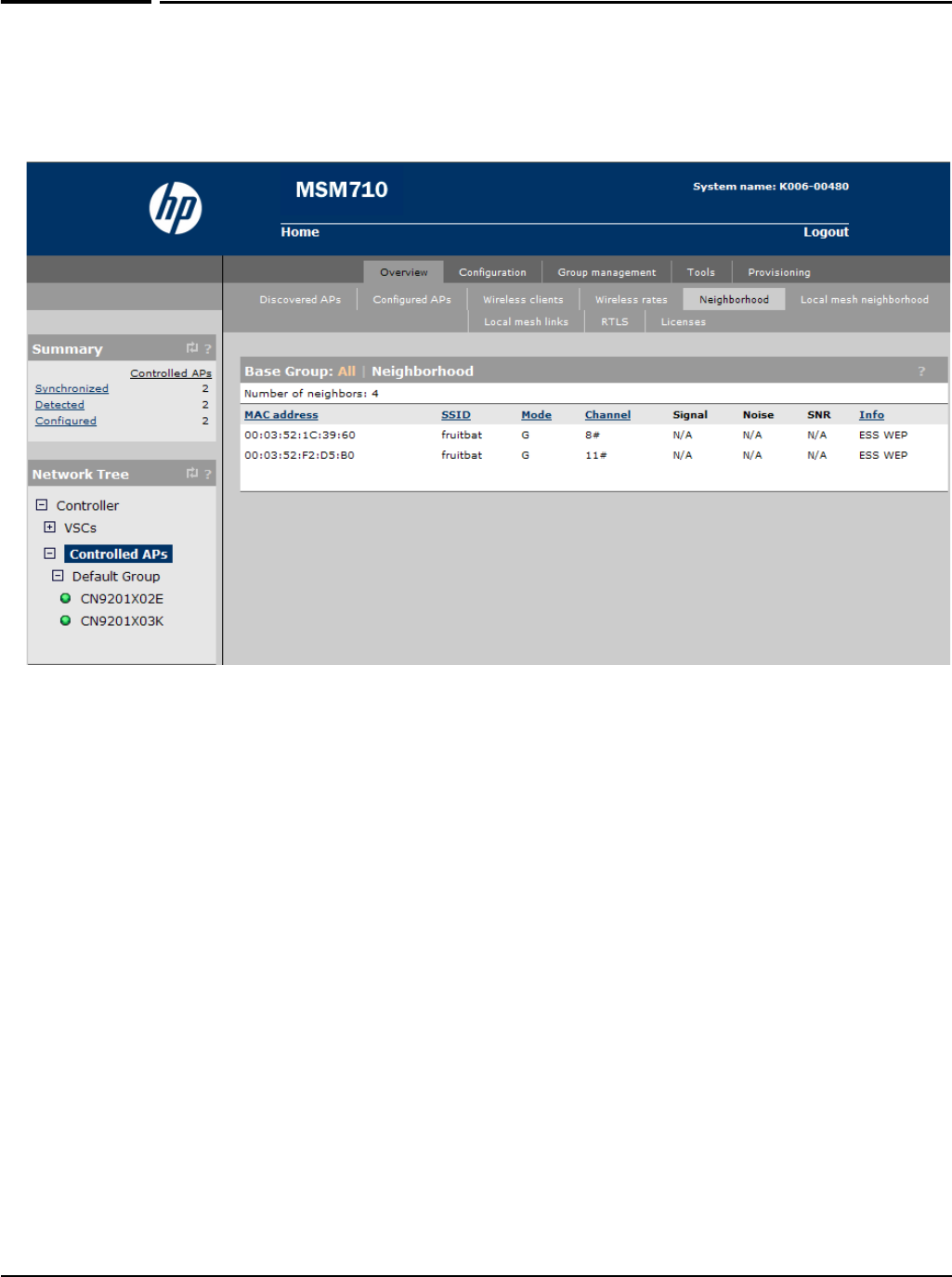Sort table by MAC address

coord(281,415)
